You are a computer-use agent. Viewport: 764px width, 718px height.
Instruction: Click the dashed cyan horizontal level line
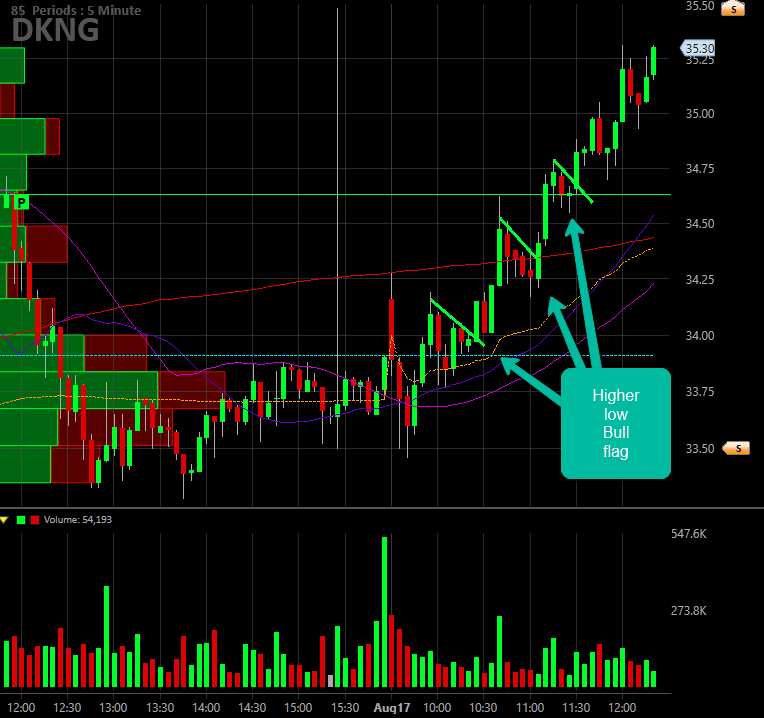[x=326, y=356]
